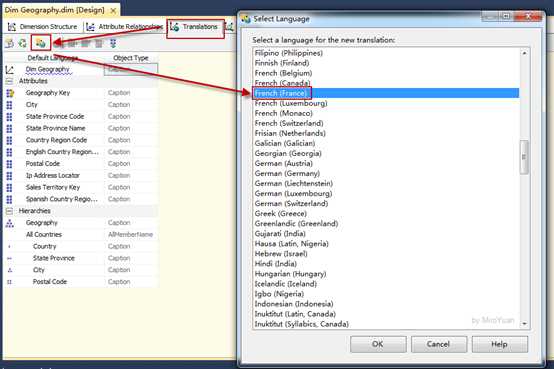
Task: Click the Process dimension toolbar icon
Action: (10, 43)
